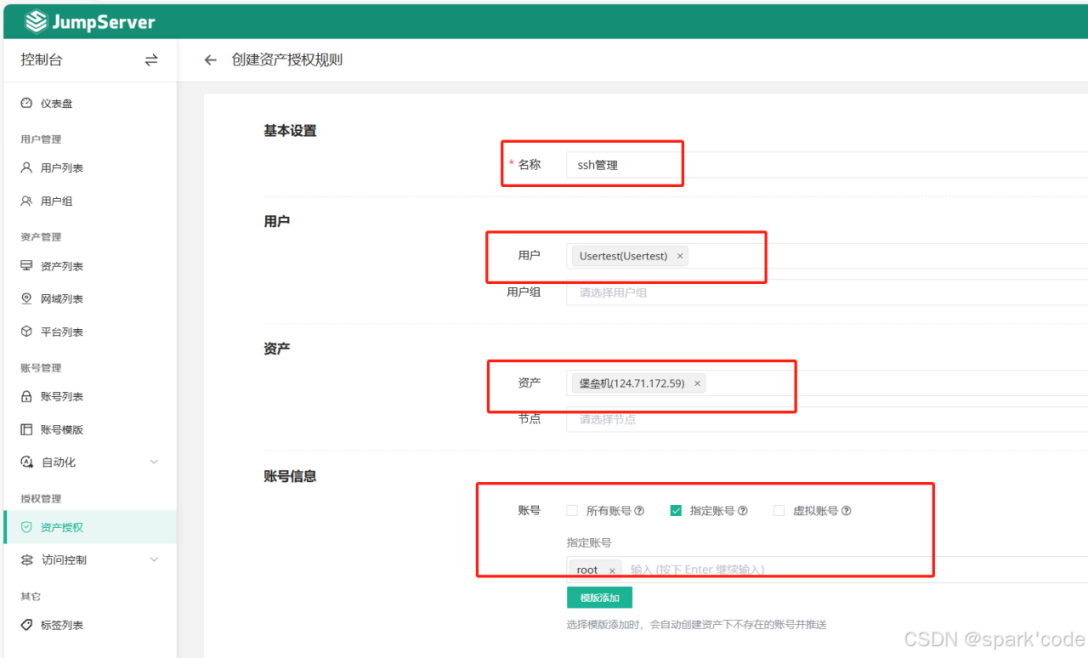This screenshot has height=658, width=1088.
Task: Click the 模版添加 button
Action: coord(600,598)
